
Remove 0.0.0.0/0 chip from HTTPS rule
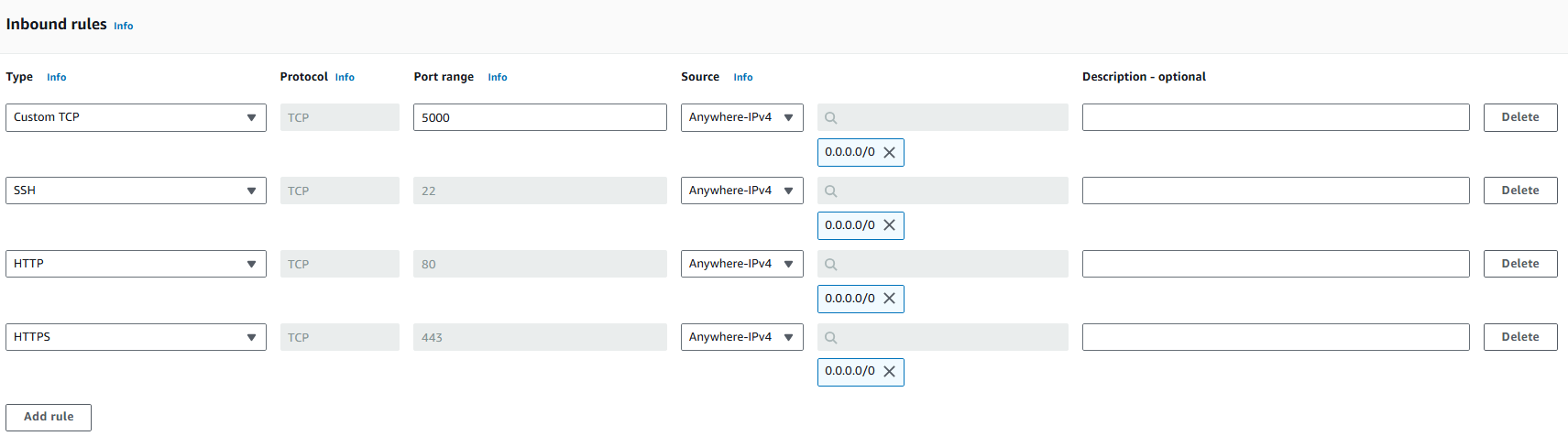coord(889,372)
